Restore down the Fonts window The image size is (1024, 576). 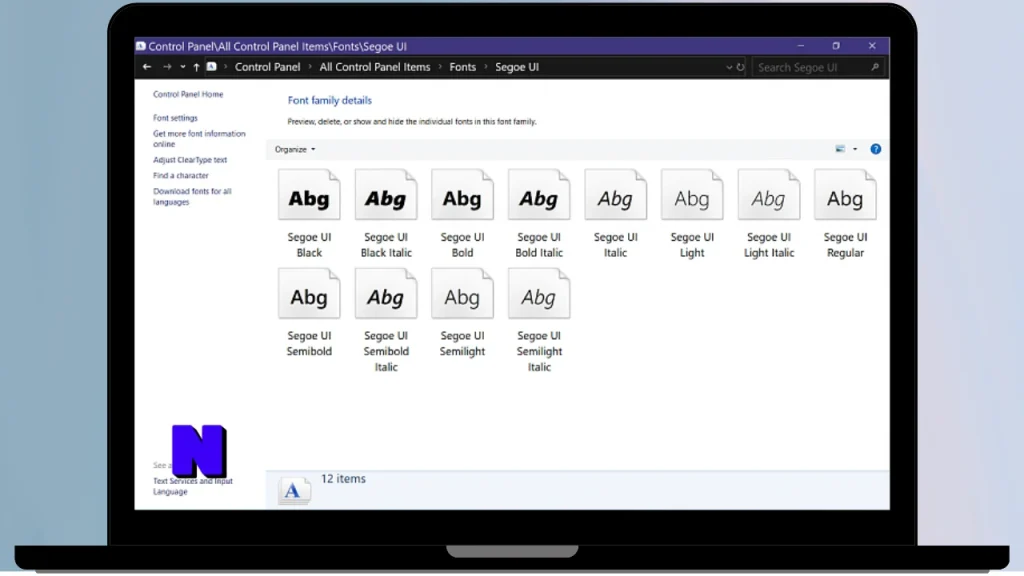click(x=836, y=46)
